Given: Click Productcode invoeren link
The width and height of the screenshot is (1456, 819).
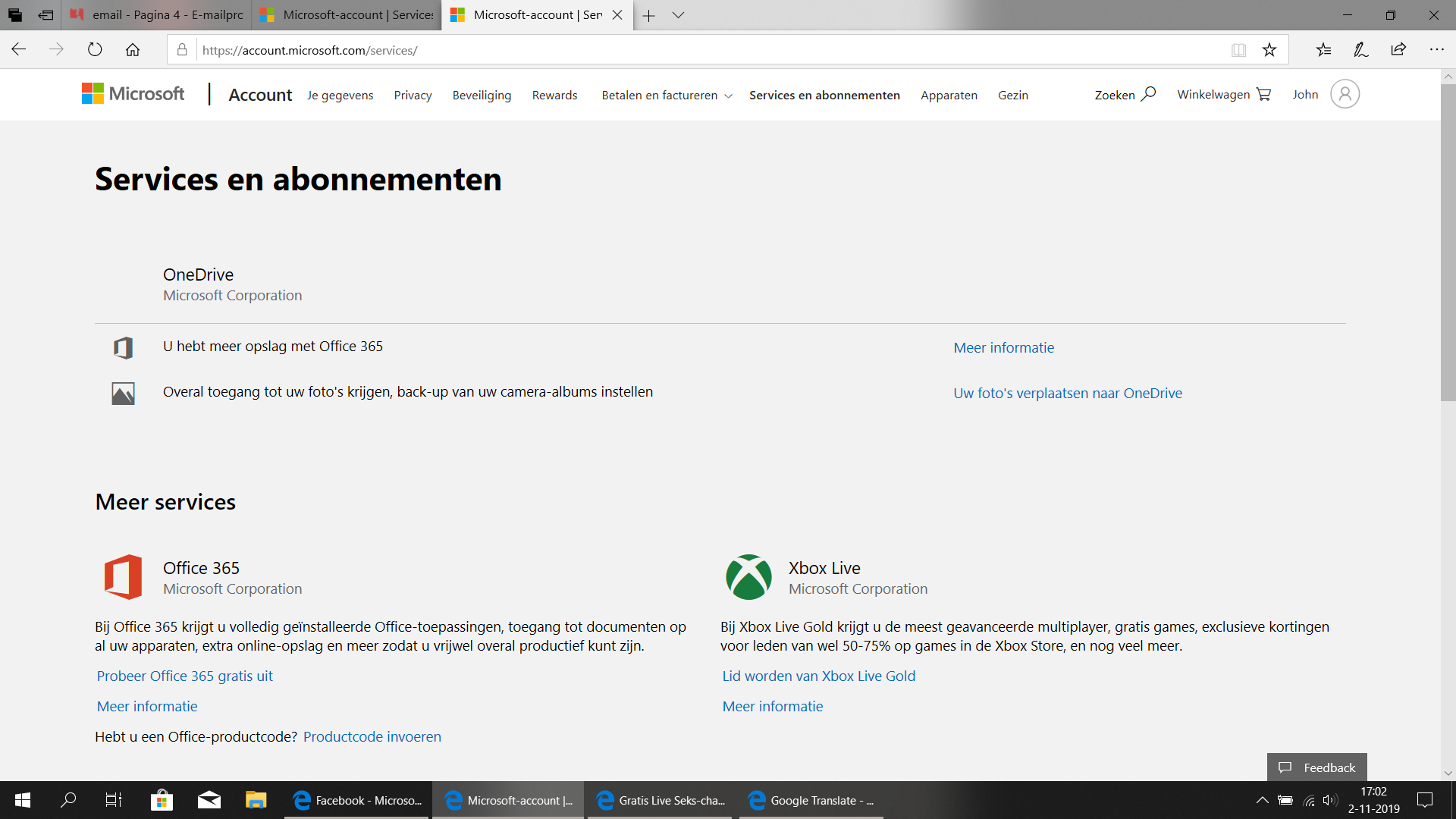Looking at the screenshot, I should [x=372, y=737].
